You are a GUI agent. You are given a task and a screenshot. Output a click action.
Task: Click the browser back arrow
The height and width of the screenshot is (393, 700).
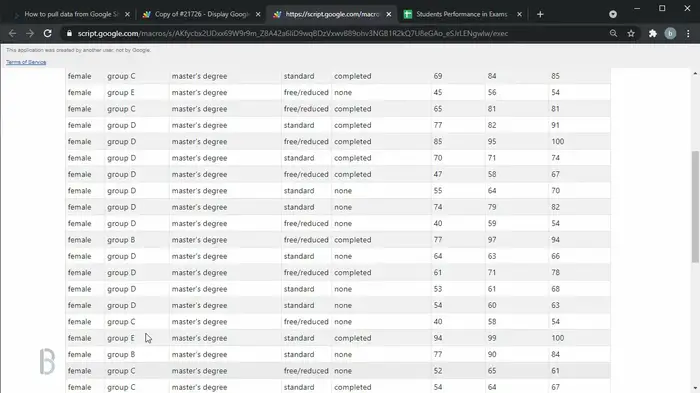(x=12, y=33)
